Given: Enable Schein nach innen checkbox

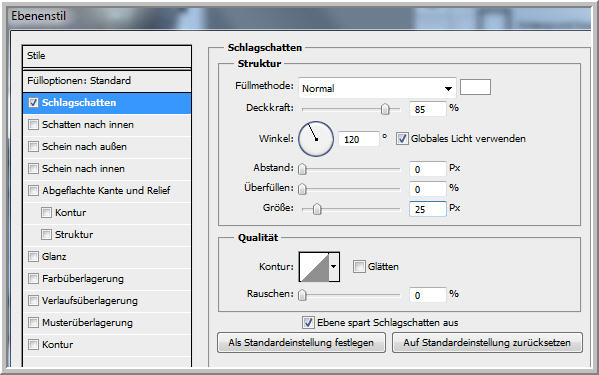Looking at the screenshot, I should tap(33, 168).
